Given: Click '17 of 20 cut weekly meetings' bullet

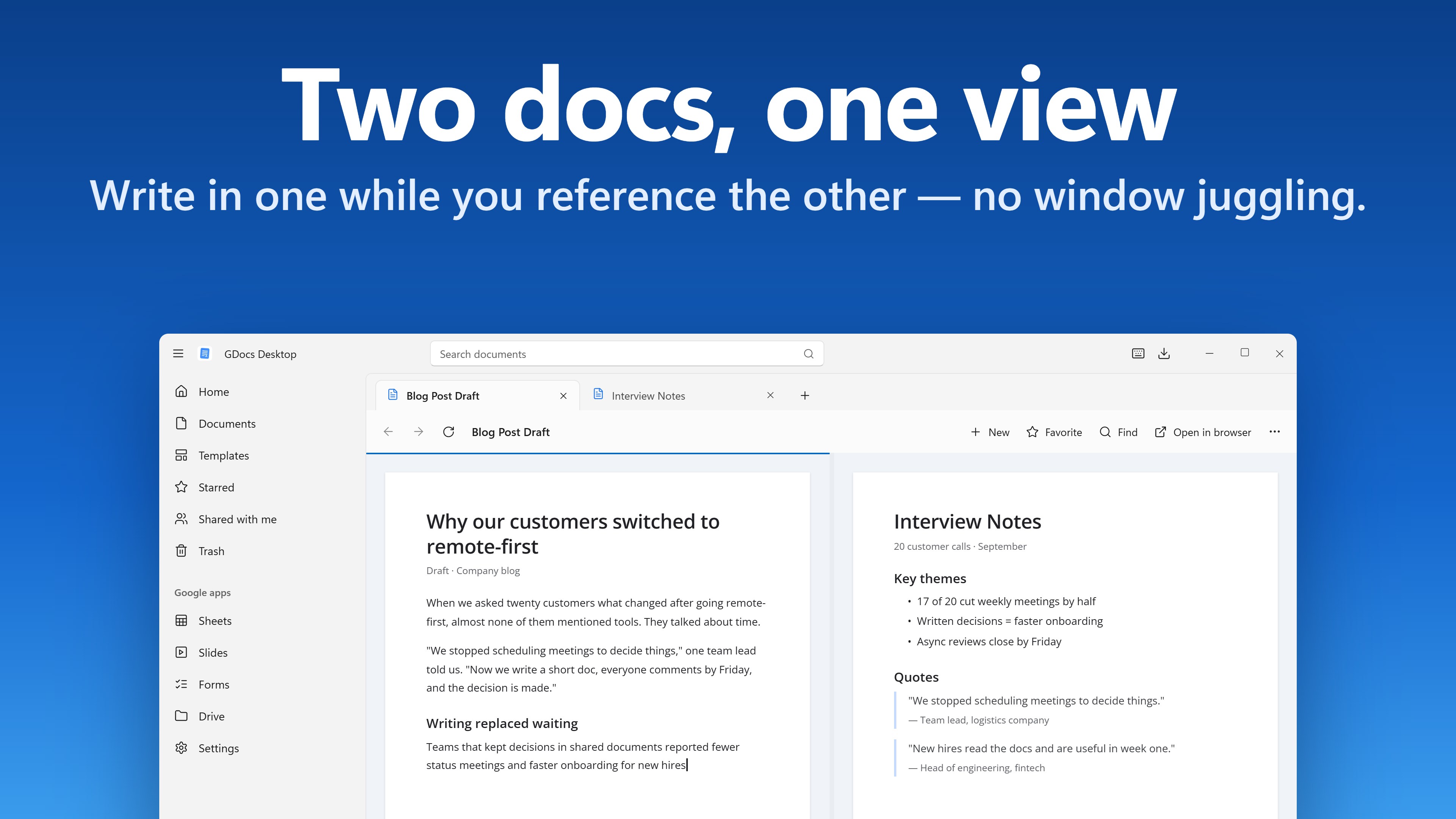Looking at the screenshot, I should 1006,601.
